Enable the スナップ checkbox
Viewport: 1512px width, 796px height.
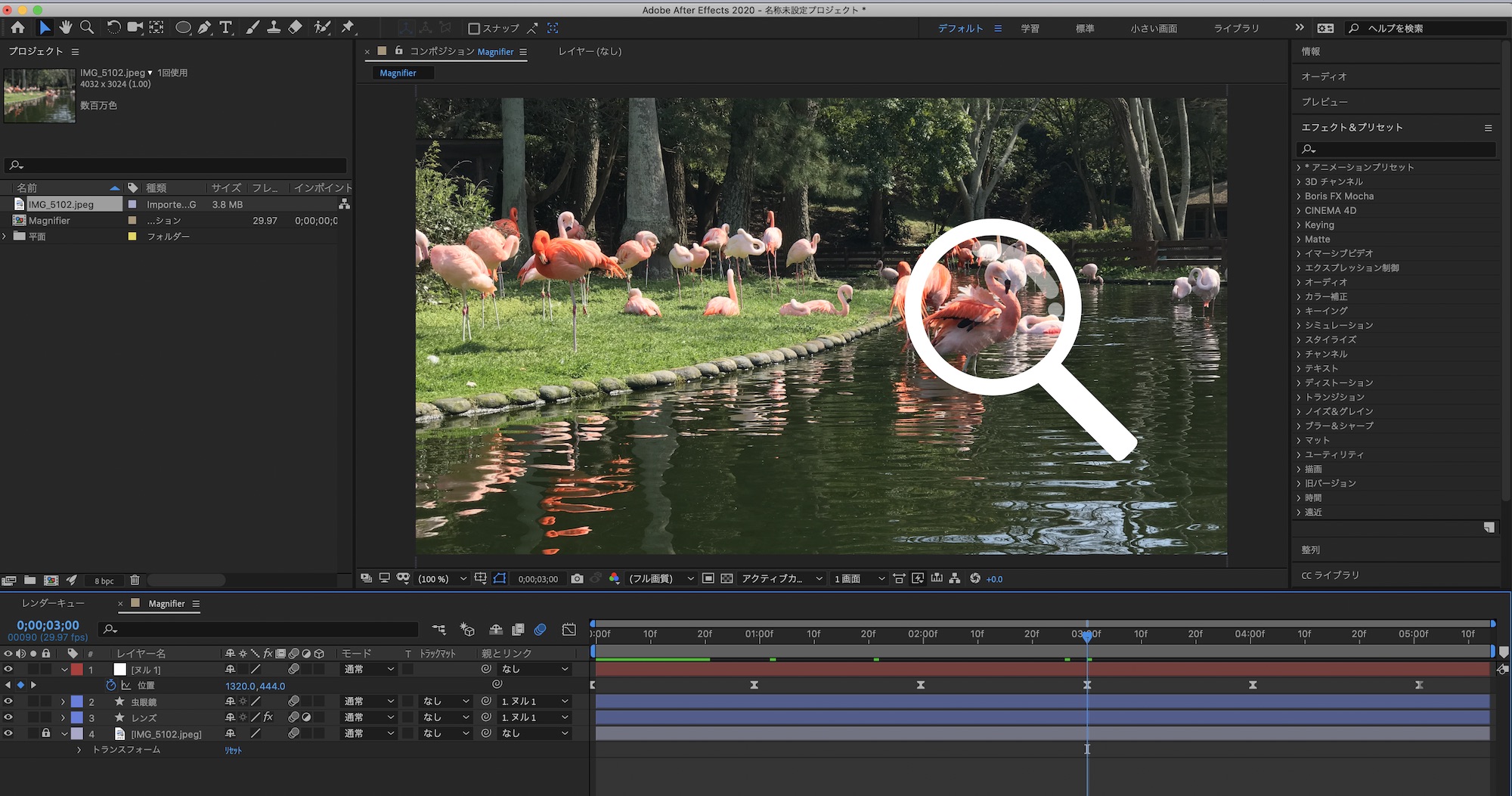tap(474, 29)
